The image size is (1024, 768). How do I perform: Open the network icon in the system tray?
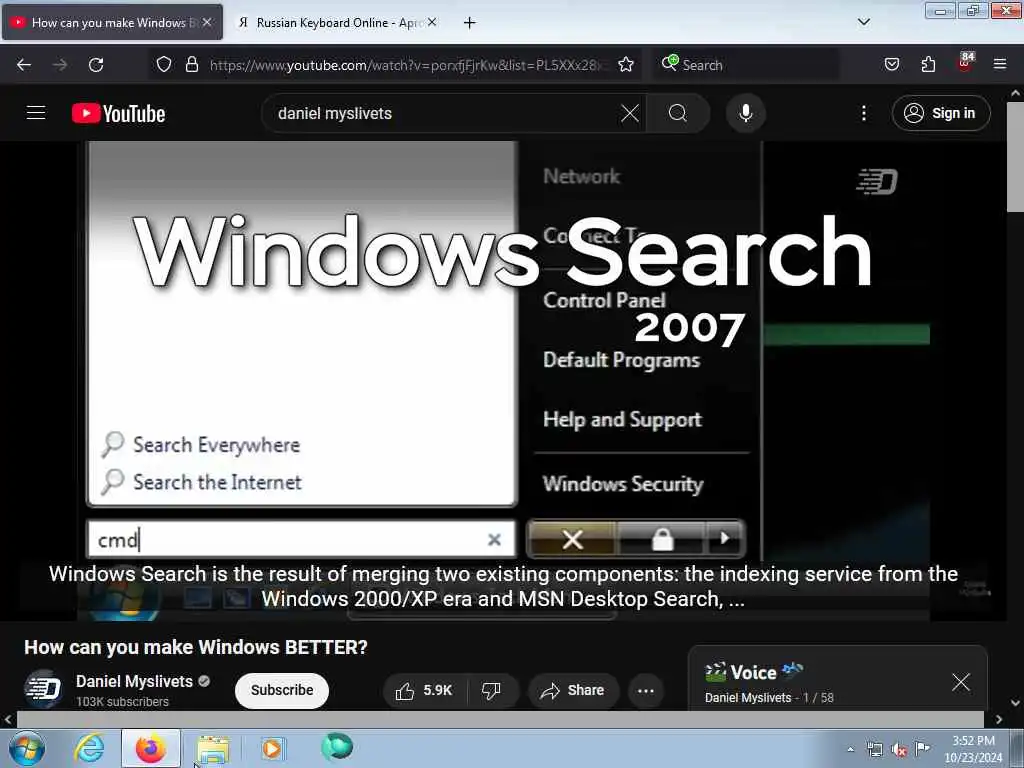tap(874, 750)
